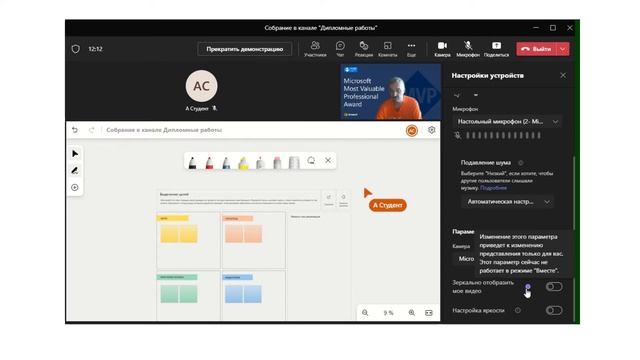The height and width of the screenshot is (360, 640).
Task: Click the red Выйти leave button
Action: point(536,49)
